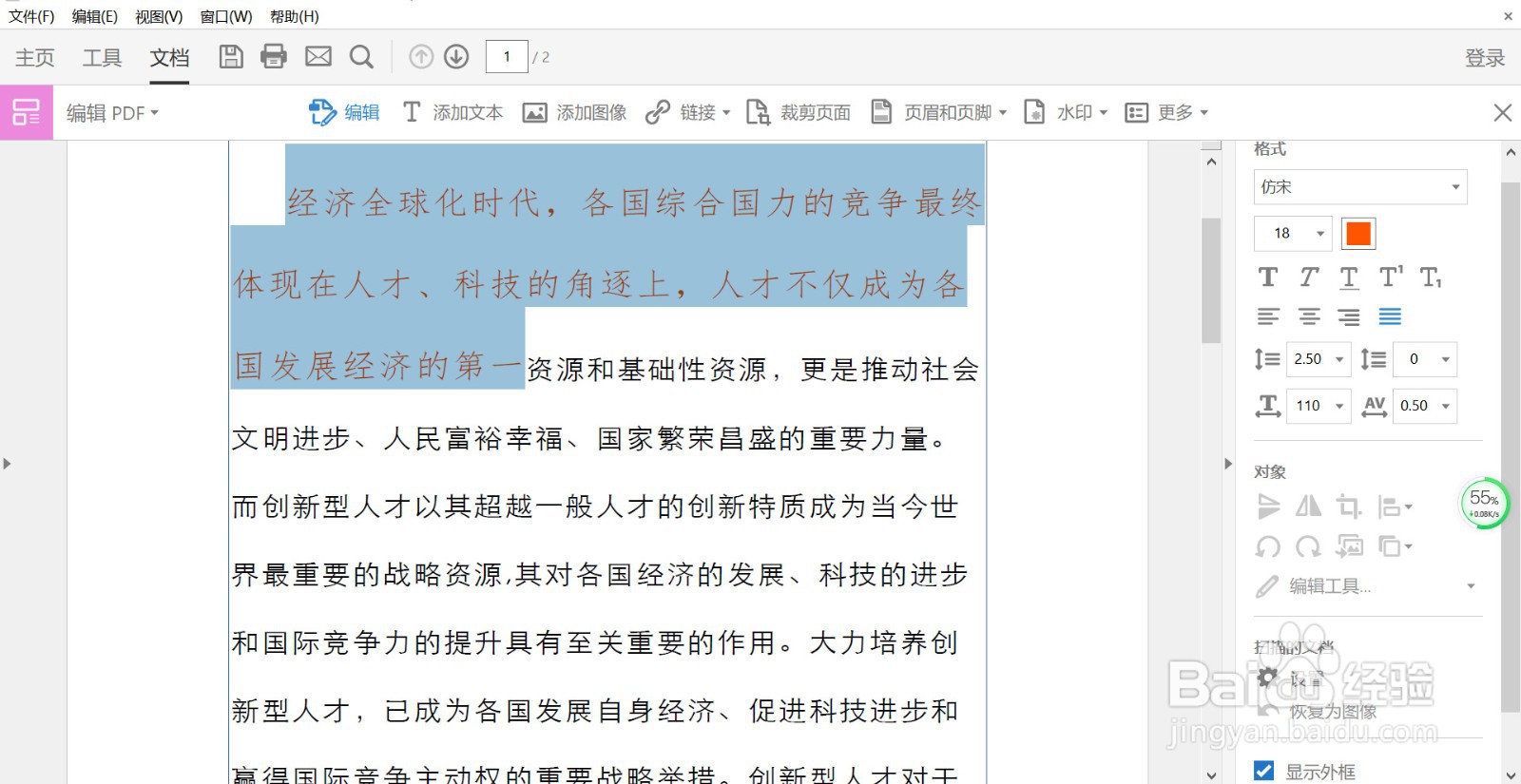Open line spacing 2.50 dropdown
Image resolution: width=1521 pixels, height=784 pixels.
(1319, 359)
